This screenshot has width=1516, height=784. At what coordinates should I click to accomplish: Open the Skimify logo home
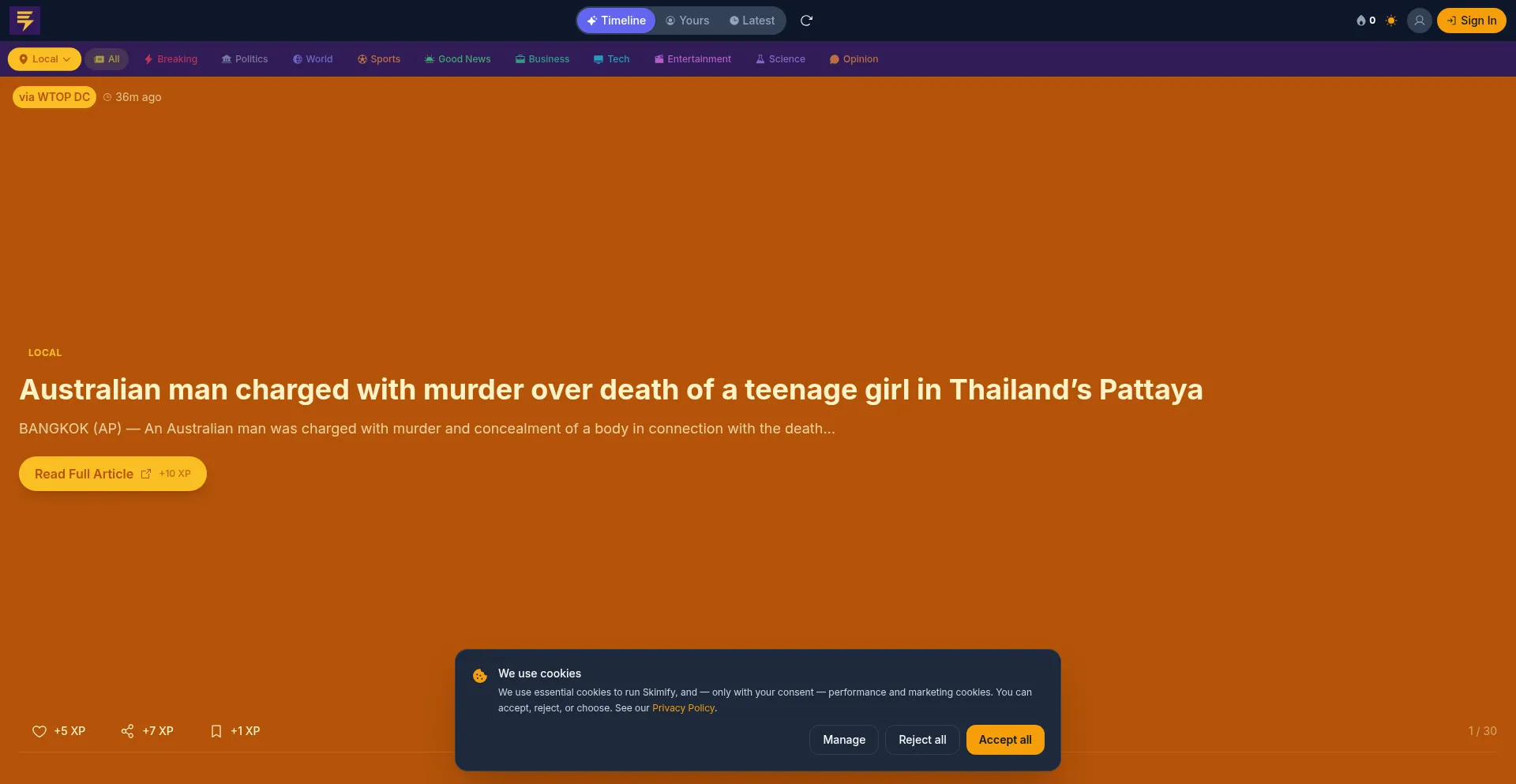pyautogui.click(x=24, y=21)
